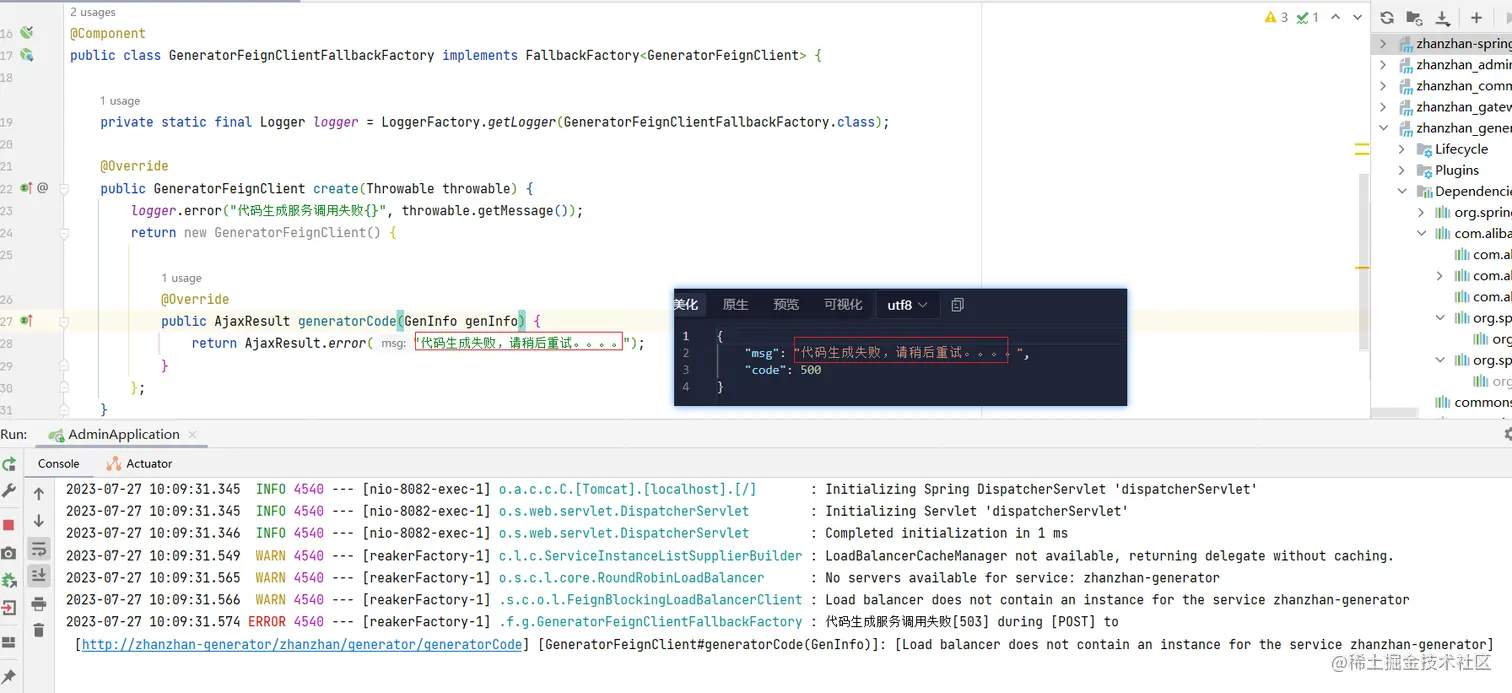
Task: Click the implements gutter icon on line 22
Action: (26, 188)
